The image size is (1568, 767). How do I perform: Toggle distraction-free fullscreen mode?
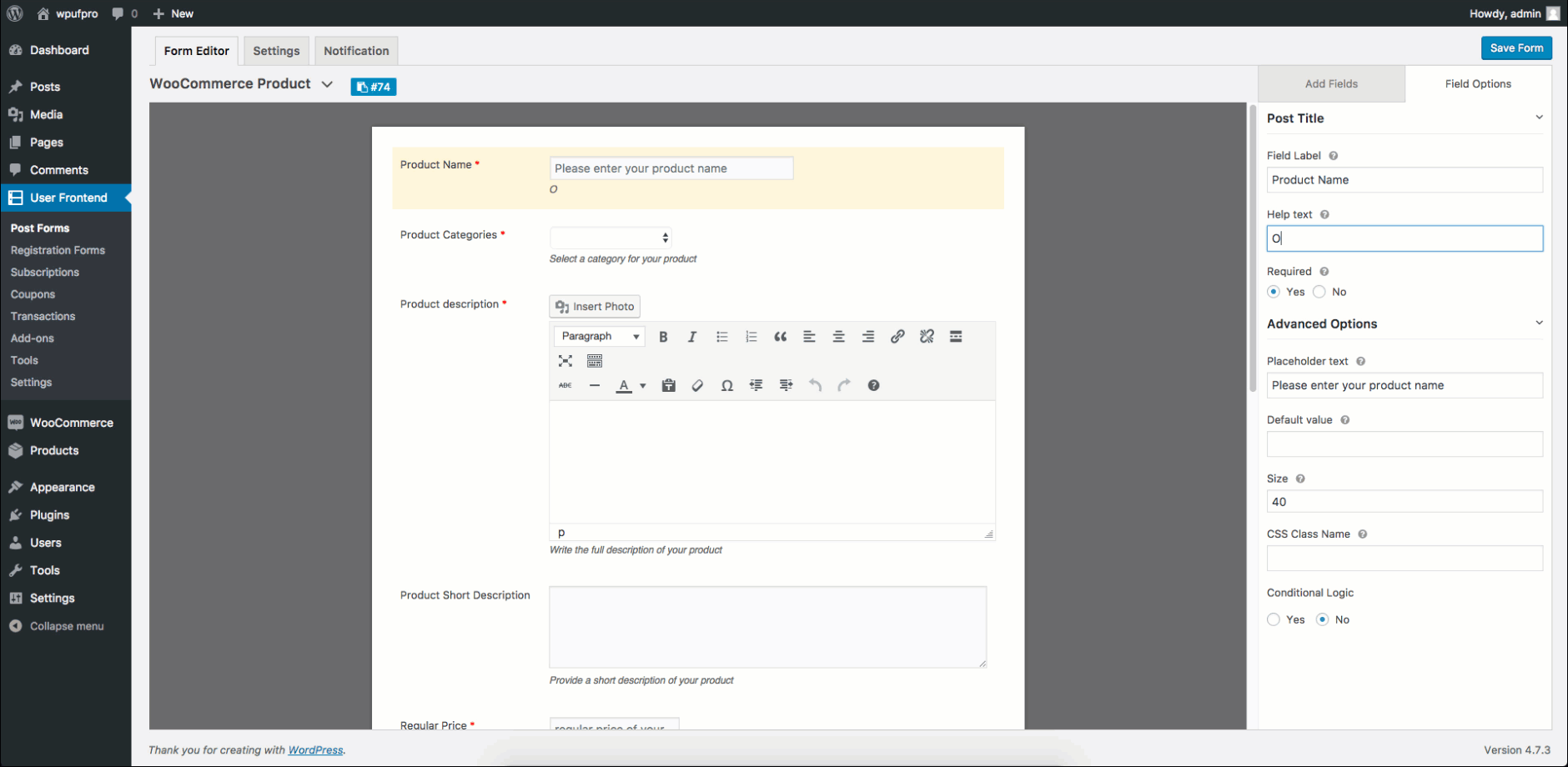(x=565, y=361)
